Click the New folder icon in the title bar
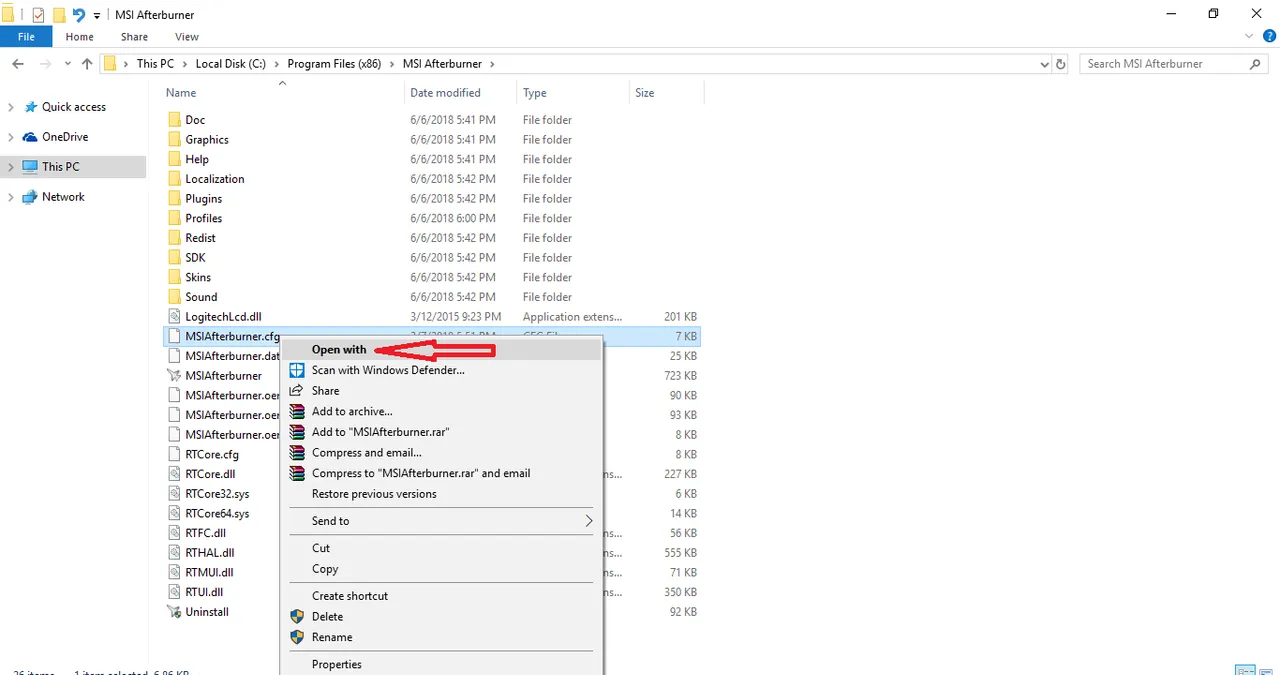 point(59,15)
